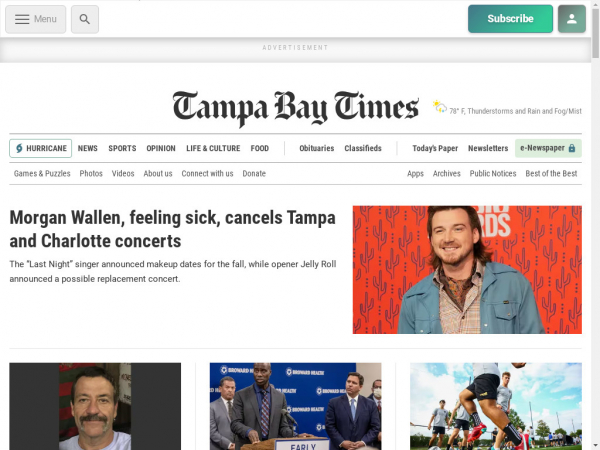Click the e-Newspaper button
Screen dimensions: 600x450
[548, 148]
